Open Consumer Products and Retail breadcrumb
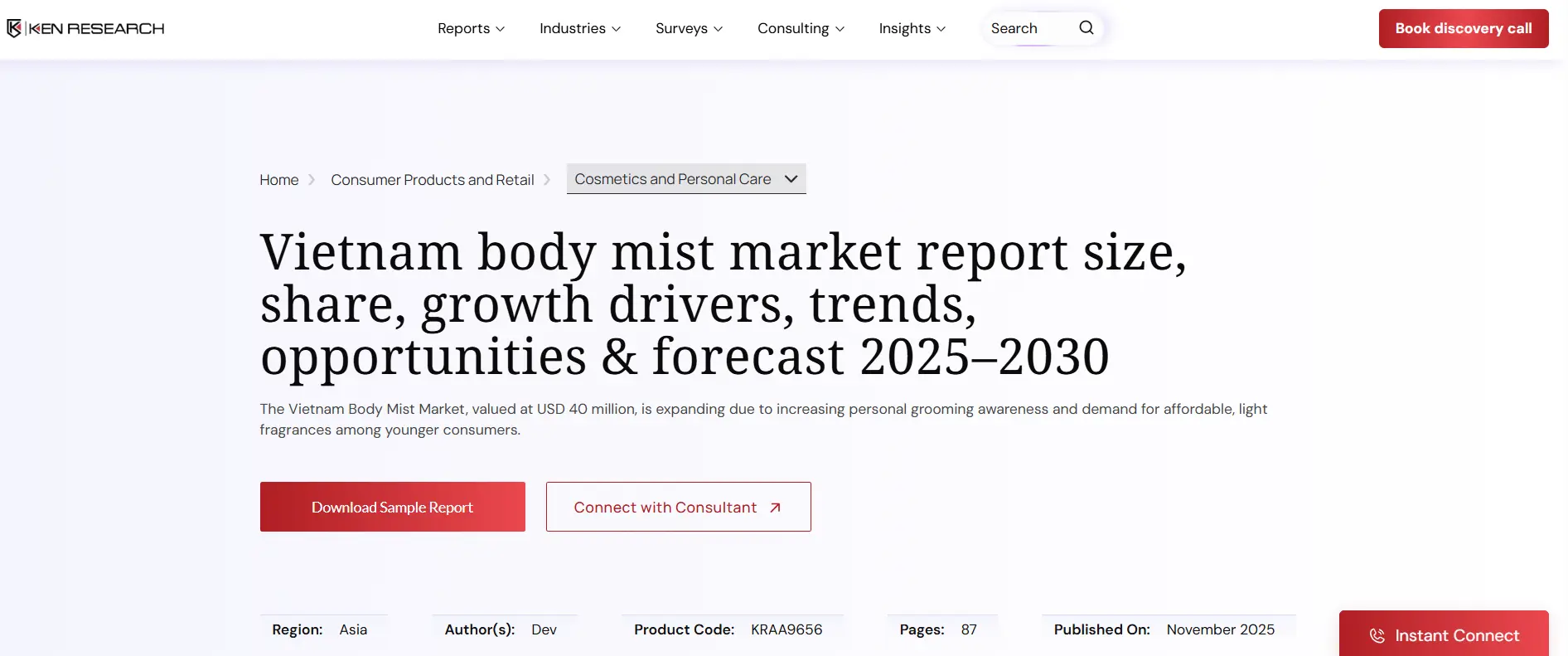1568x656 pixels. point(433,180)
